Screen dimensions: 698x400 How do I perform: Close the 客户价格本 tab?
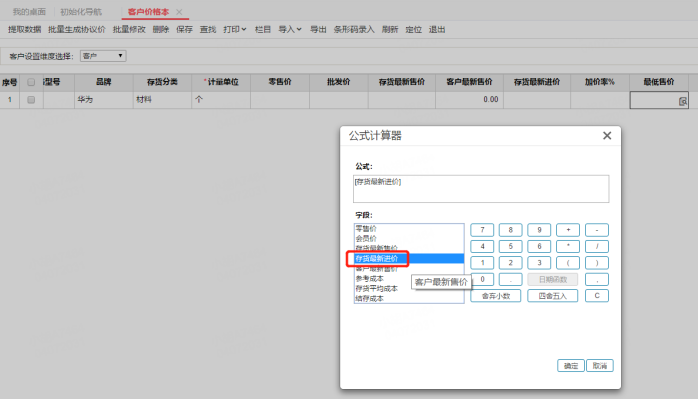[x=179, y=12]
